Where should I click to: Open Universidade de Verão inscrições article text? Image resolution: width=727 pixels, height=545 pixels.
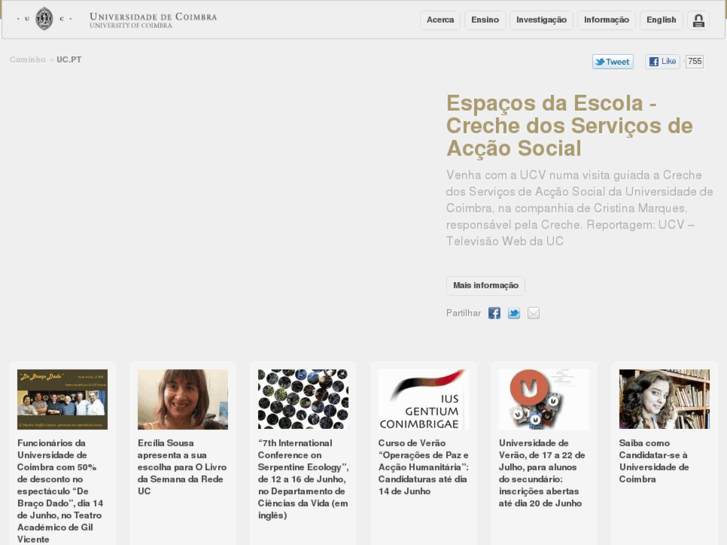[542, 473]
